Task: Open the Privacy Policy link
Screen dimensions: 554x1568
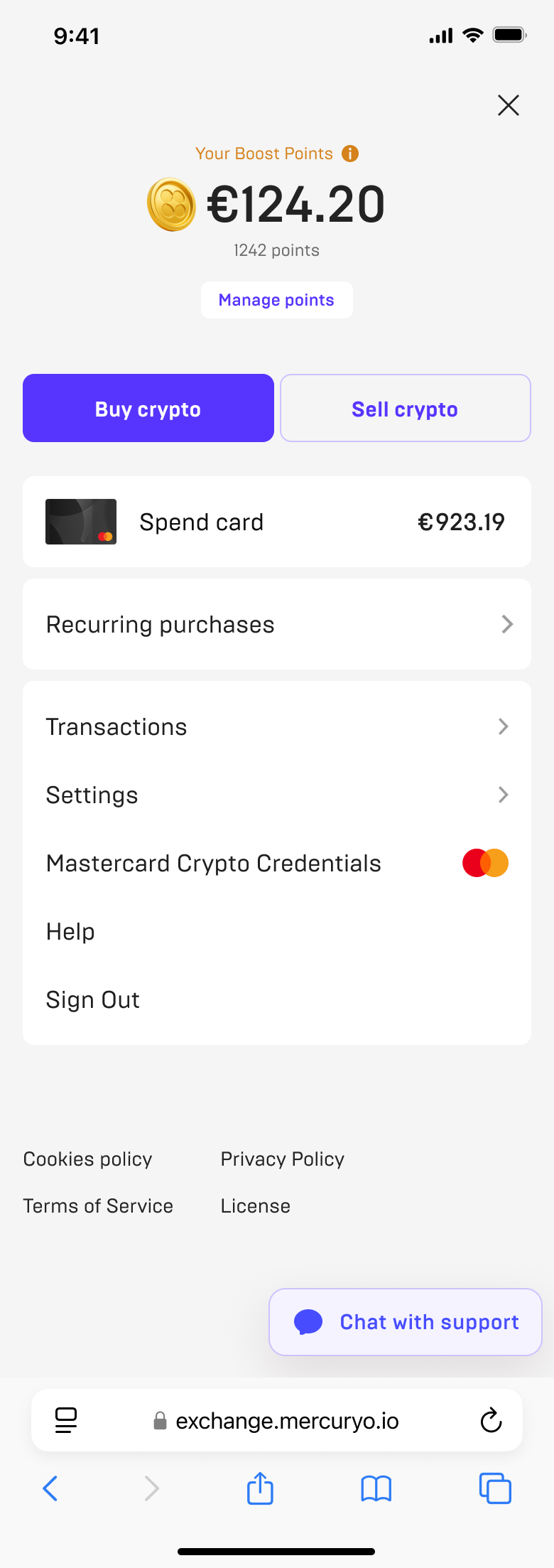Action: pyautogui.click(x=283, y=1159)
